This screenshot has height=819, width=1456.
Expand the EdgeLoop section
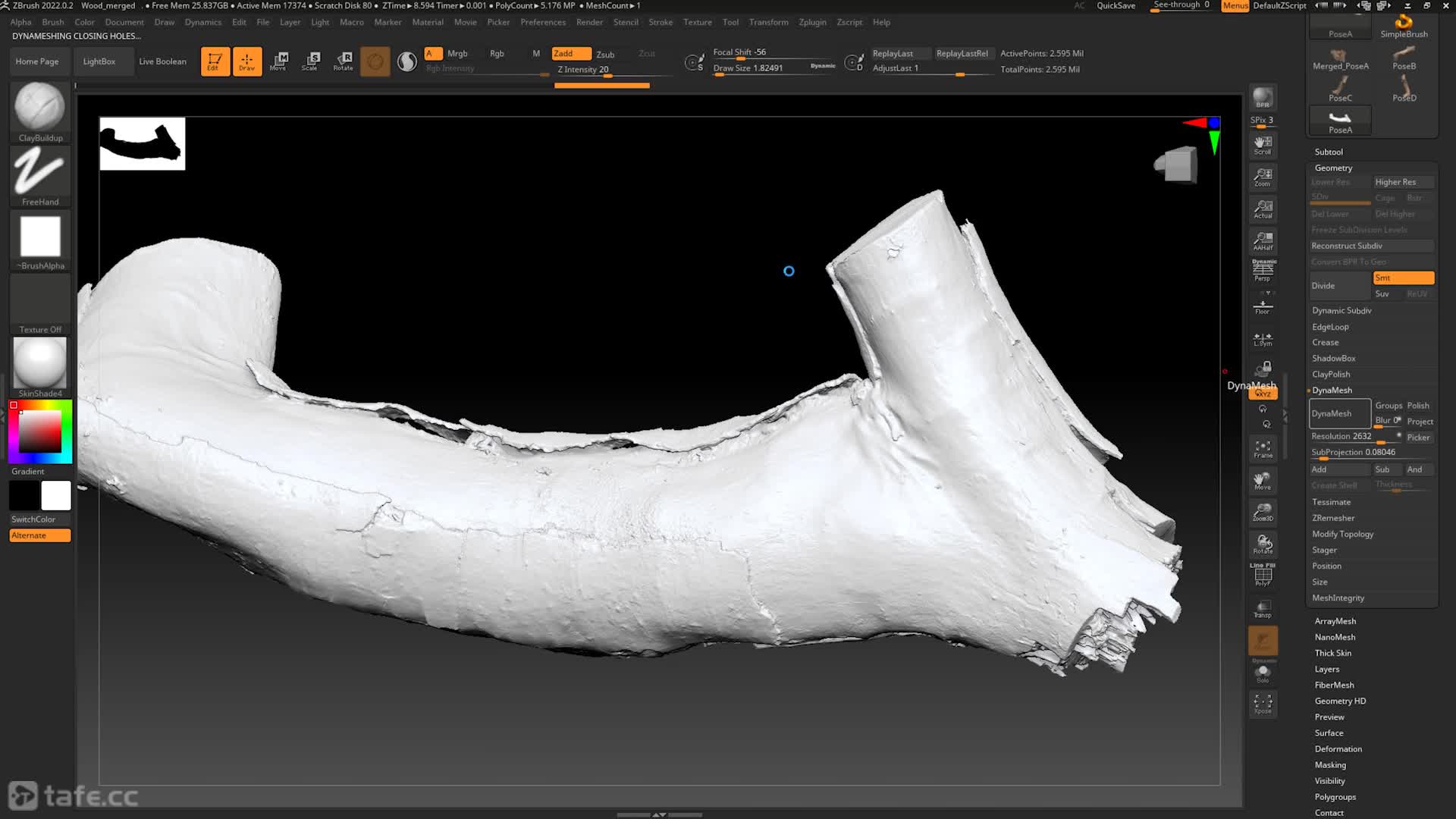1330,327
